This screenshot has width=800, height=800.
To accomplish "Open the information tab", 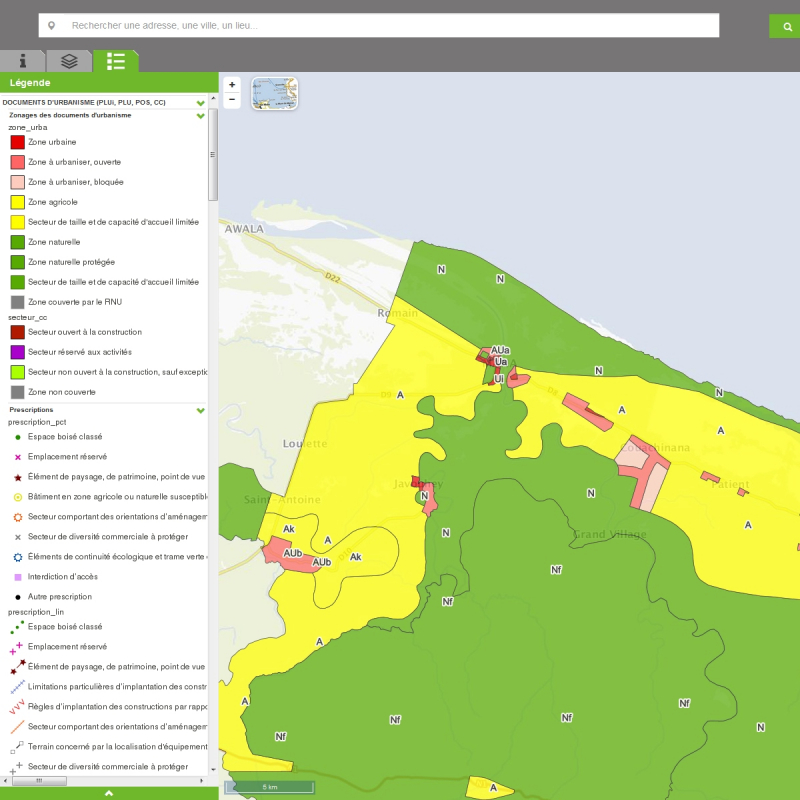I will (x=22, y=61).
